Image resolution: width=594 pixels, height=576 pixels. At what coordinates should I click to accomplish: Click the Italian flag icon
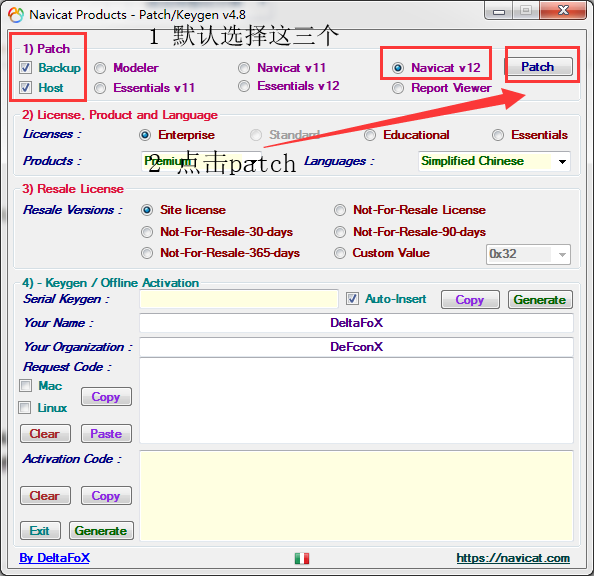(x=302, y=558)
